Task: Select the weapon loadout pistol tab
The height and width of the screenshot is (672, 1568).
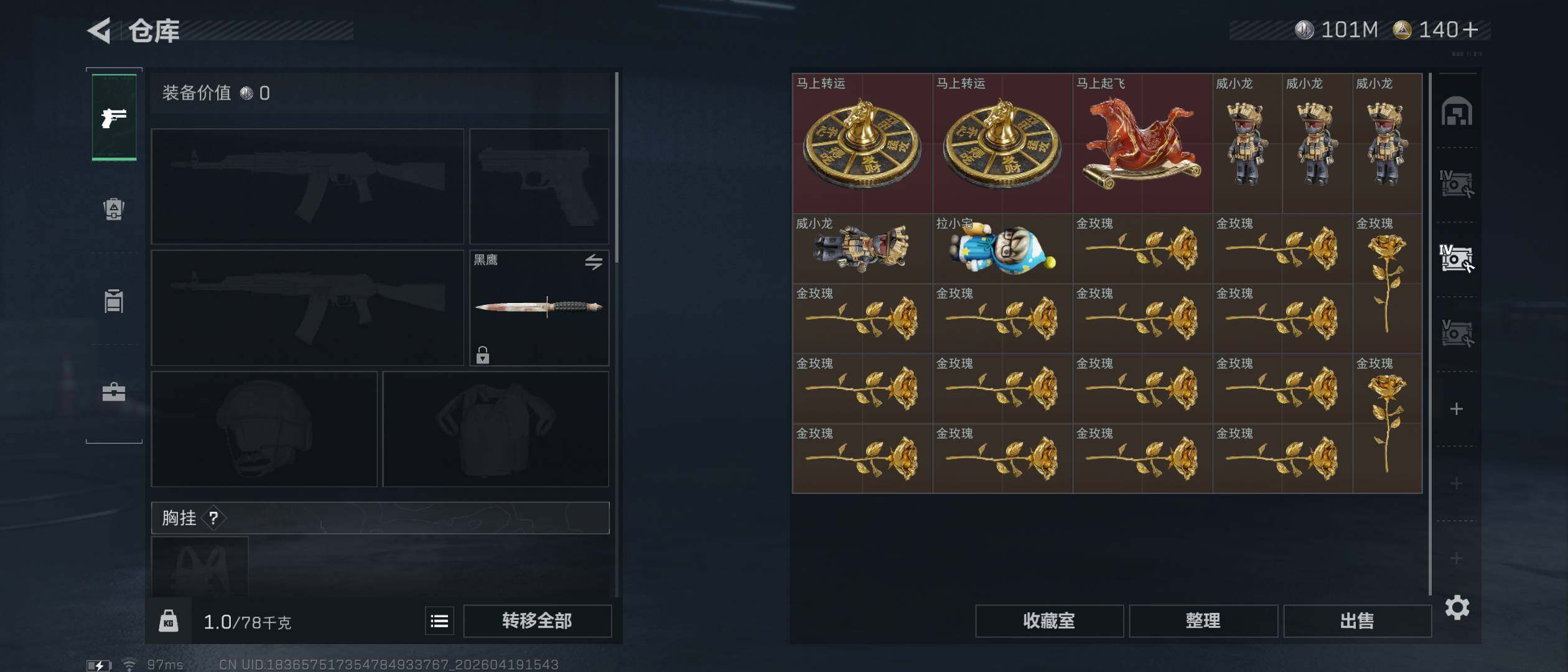Action: click(114, 117)
